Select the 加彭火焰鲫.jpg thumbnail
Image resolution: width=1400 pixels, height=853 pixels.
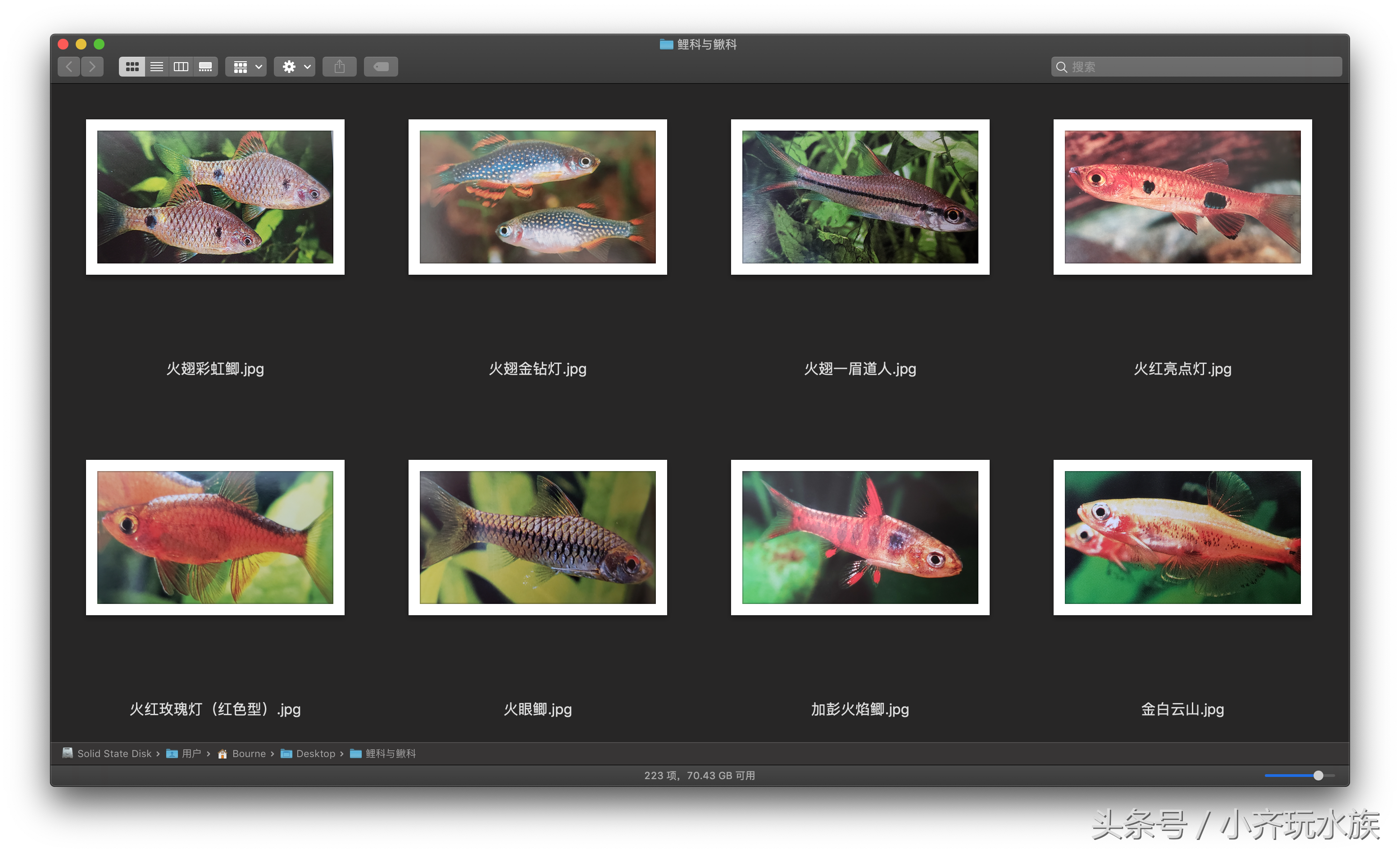click(x=860, y=537)
